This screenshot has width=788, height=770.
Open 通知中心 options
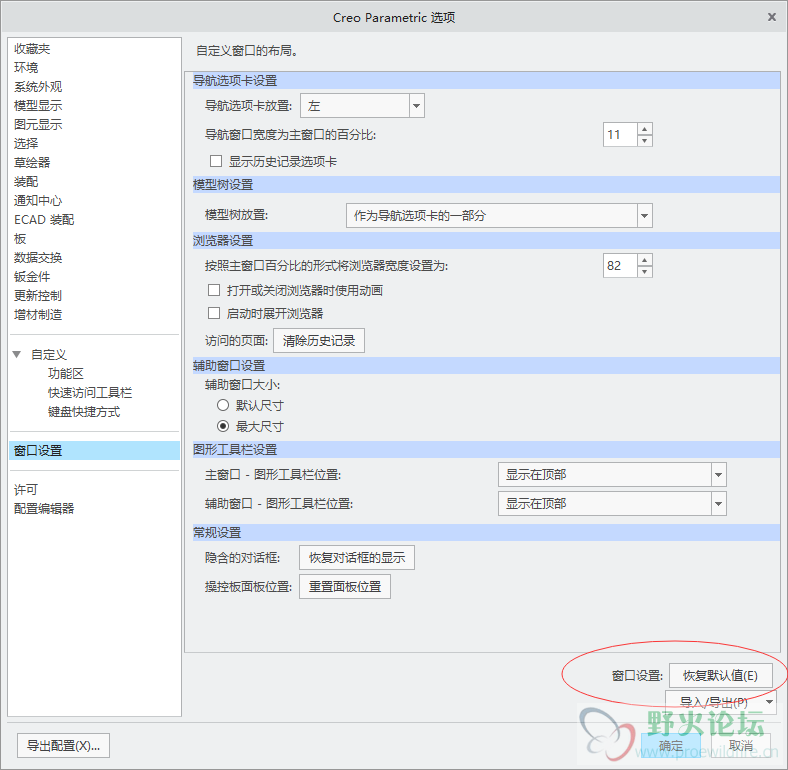[x=38, y=201]
